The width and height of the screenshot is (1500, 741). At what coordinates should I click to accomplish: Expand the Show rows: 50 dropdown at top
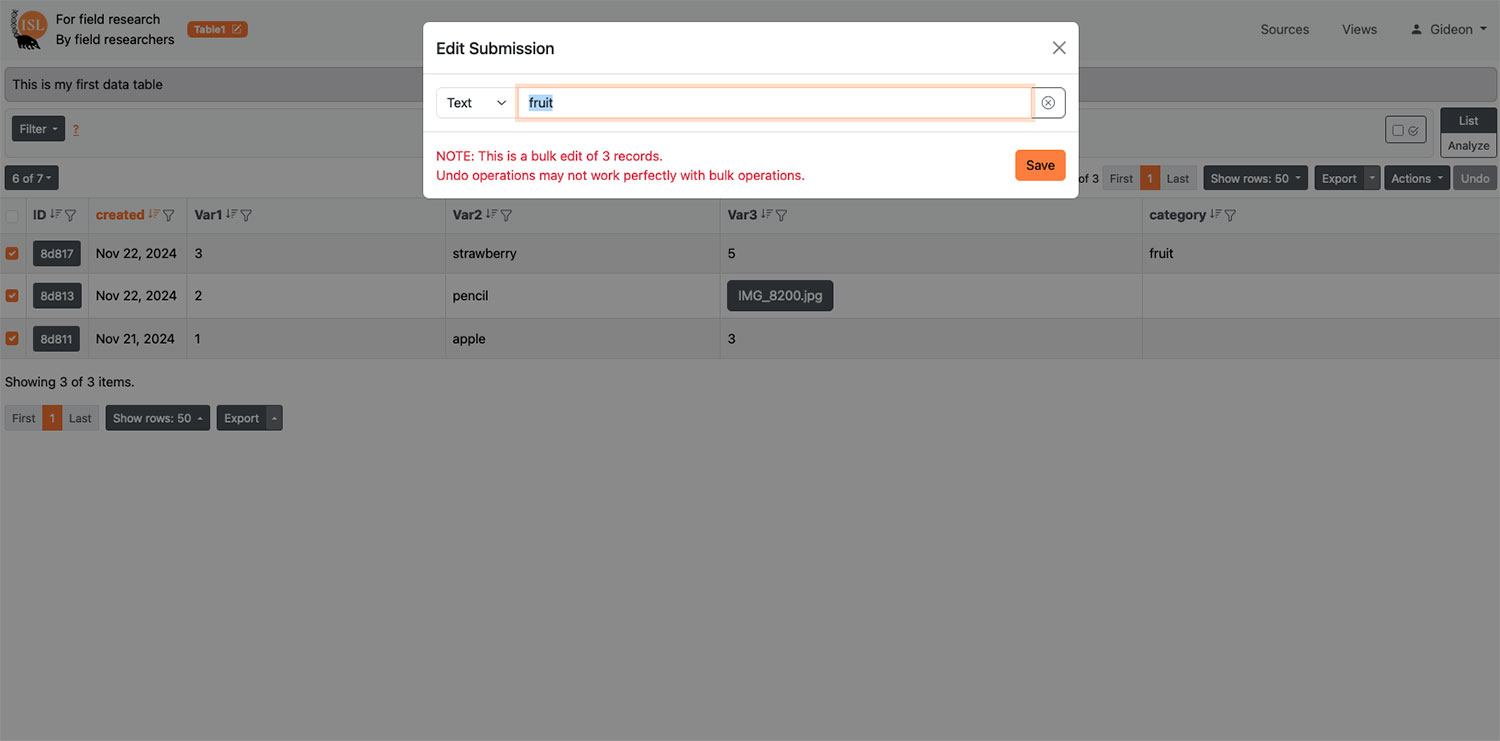tap(1255, 179)
